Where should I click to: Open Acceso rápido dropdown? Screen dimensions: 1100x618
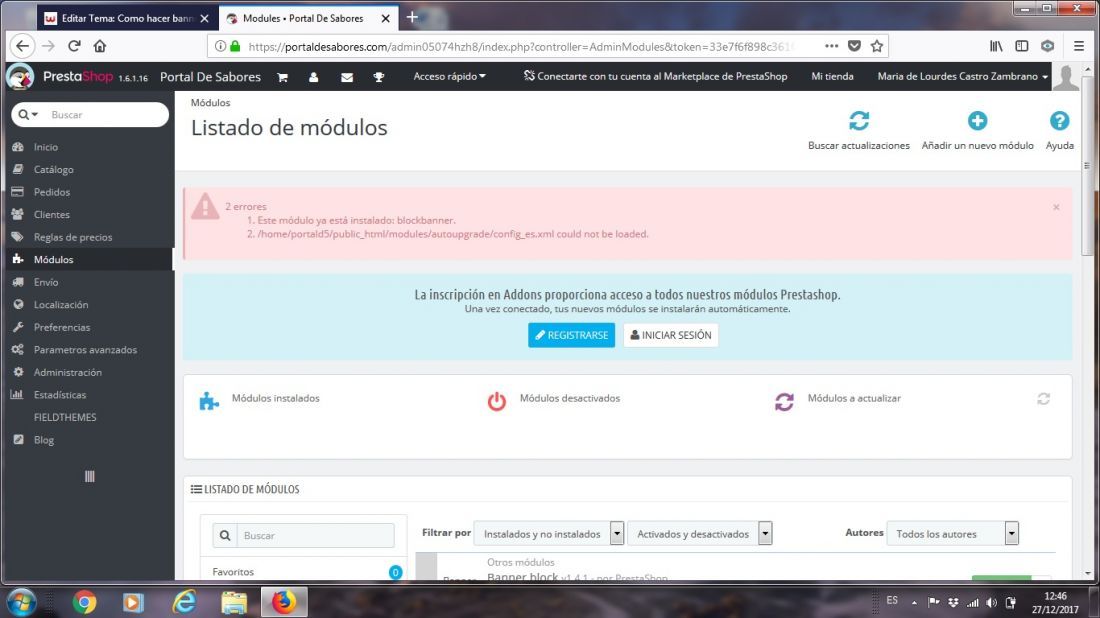coord(450,76)
